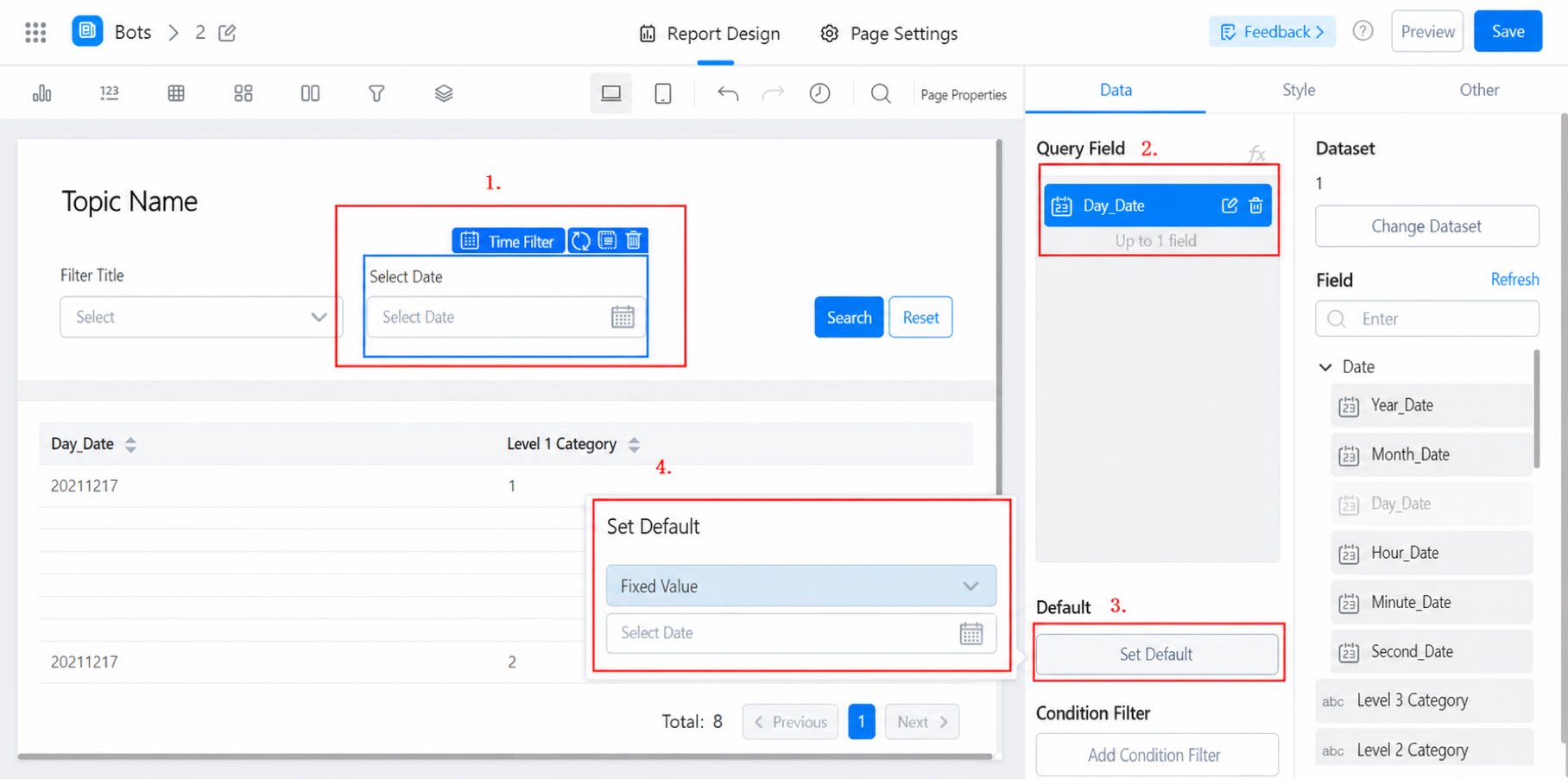Collapse the Date field group
Image resolution: width=1568 pixels, height=779 pixels.
pos(1325,367)
